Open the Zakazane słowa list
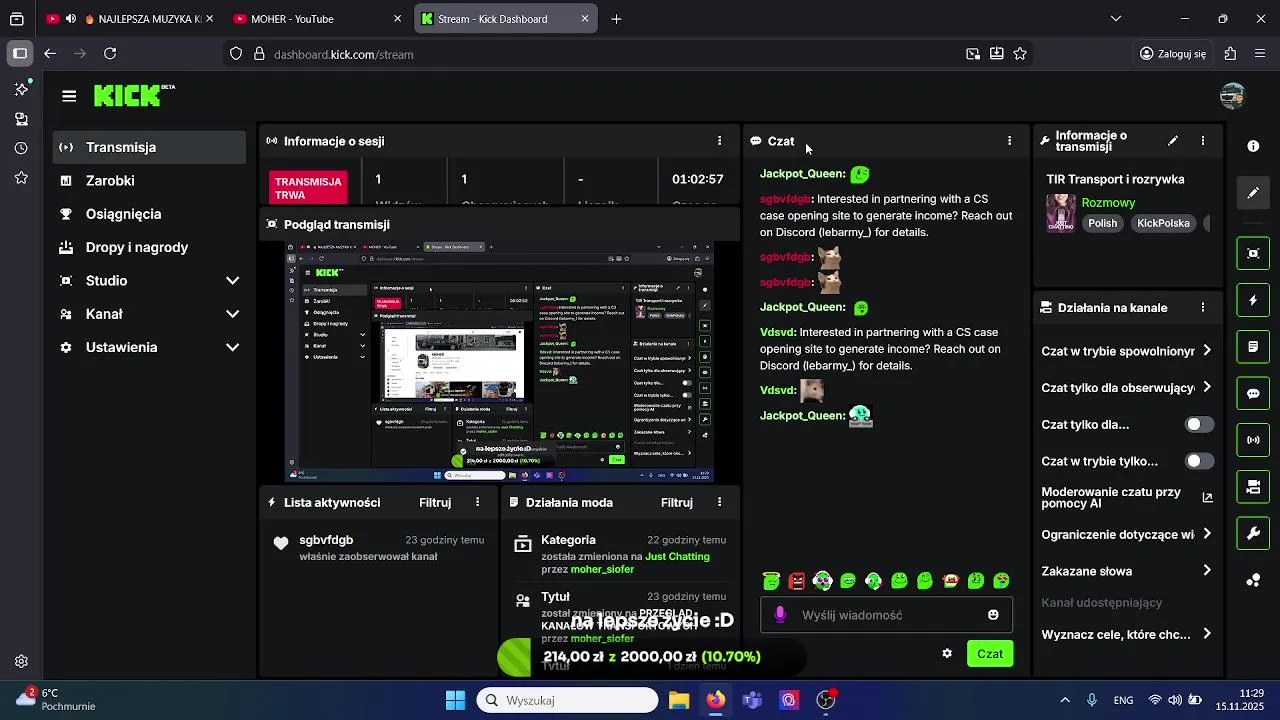Viewport: 1280px width, 720px height. pyautogui.click(x=1127, y=571)
